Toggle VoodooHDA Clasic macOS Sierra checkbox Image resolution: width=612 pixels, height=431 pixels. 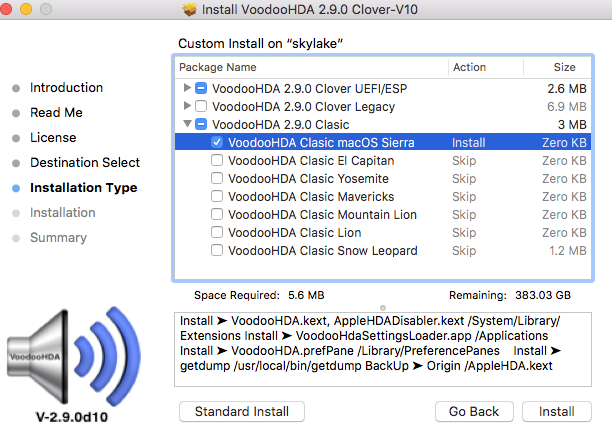pos(217,143)
